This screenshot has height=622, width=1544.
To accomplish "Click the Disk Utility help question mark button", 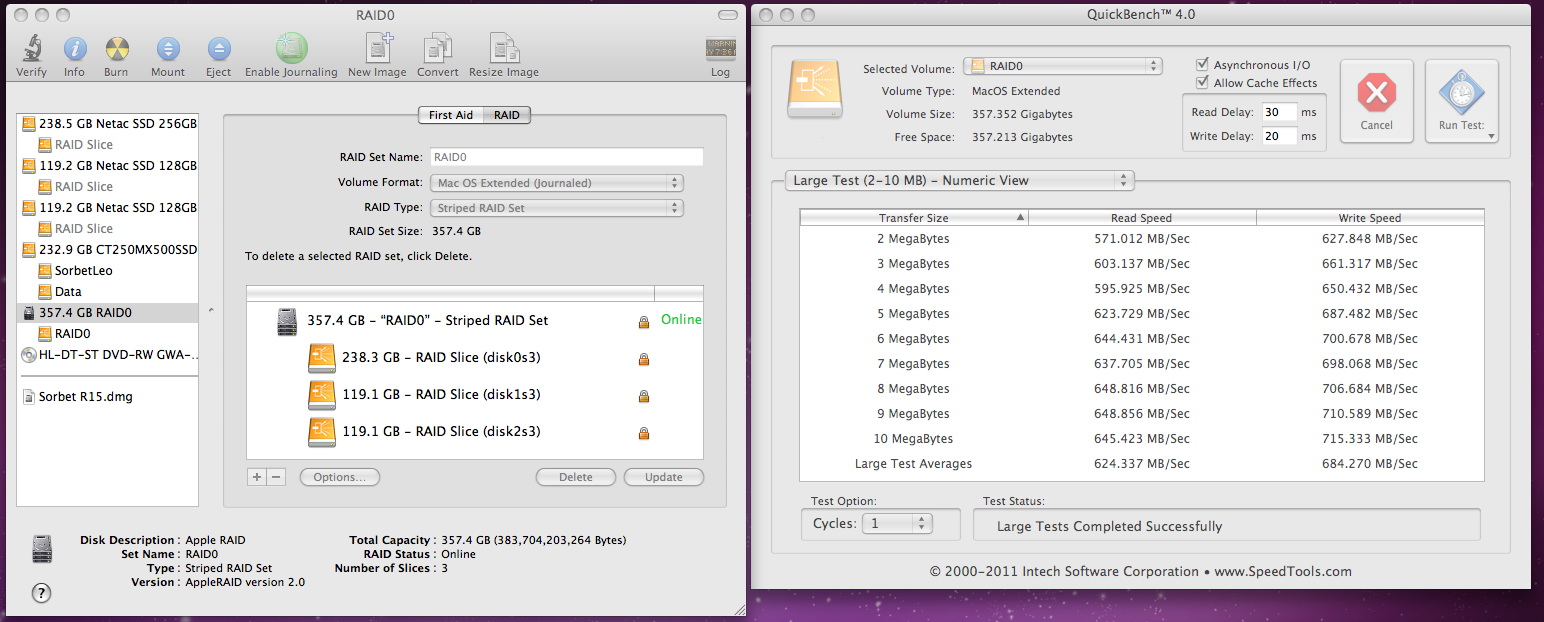I will 41,593.
